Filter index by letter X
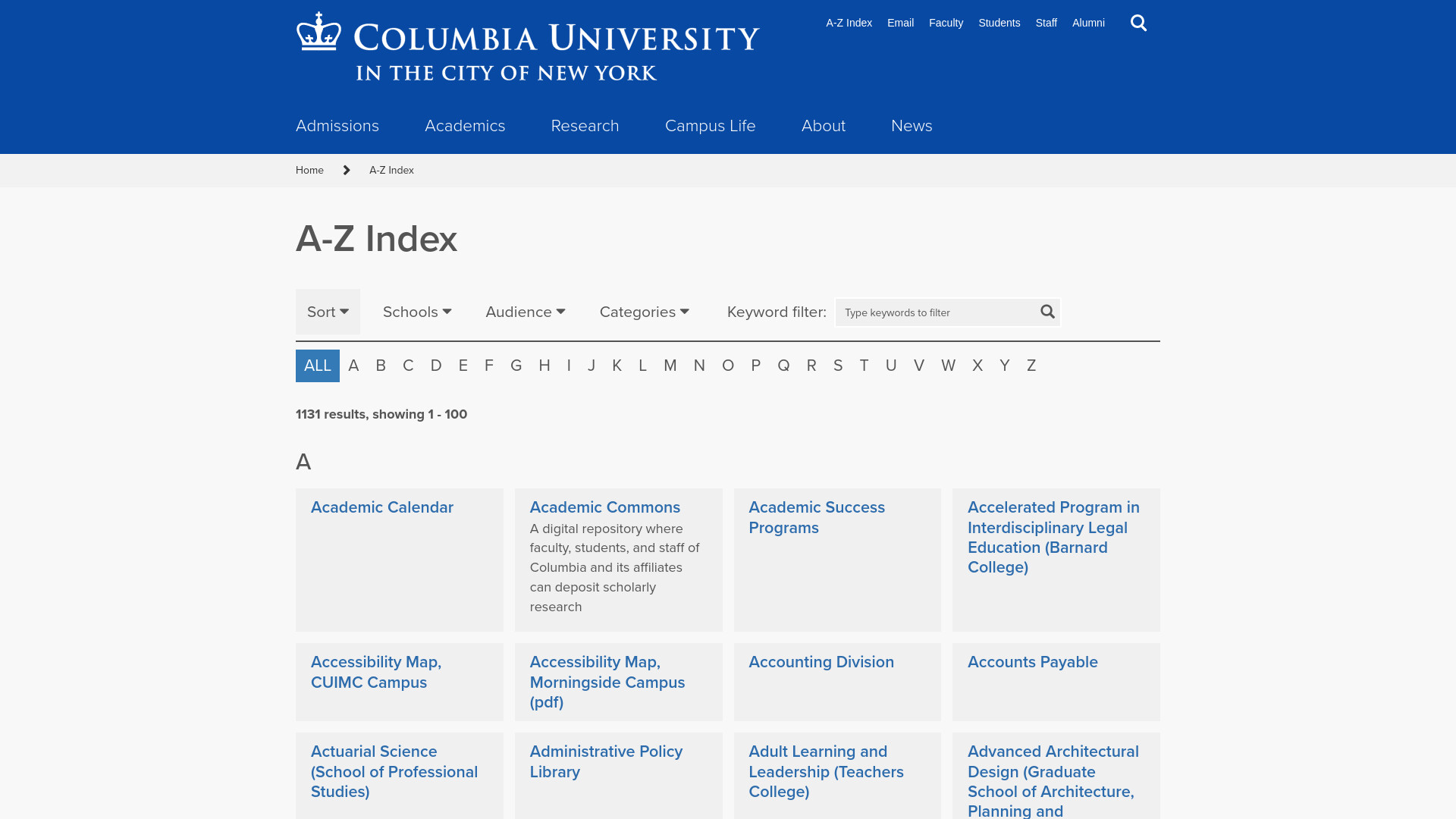 pos(977,366)
